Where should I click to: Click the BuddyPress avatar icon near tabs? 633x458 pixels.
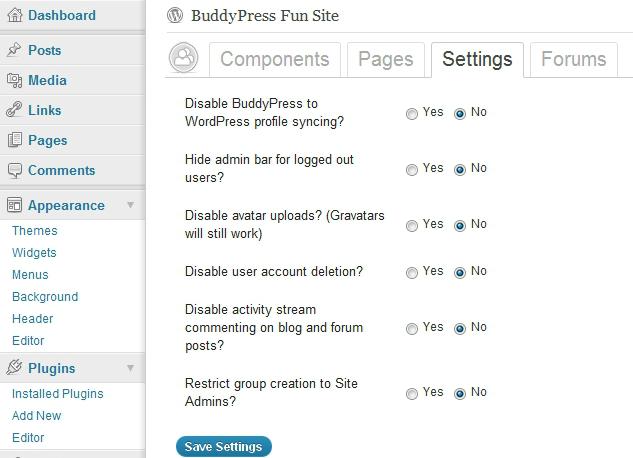(184, 58)
